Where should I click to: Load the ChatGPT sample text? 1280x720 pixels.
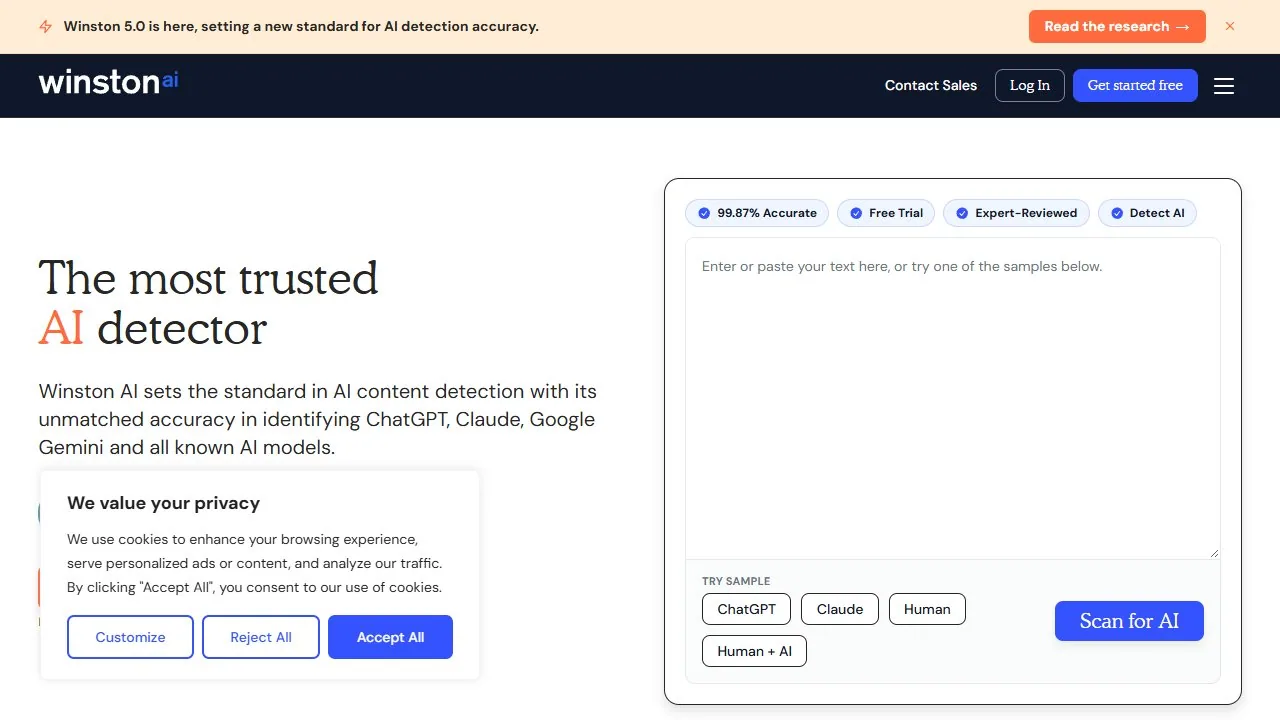pos(747,609)
